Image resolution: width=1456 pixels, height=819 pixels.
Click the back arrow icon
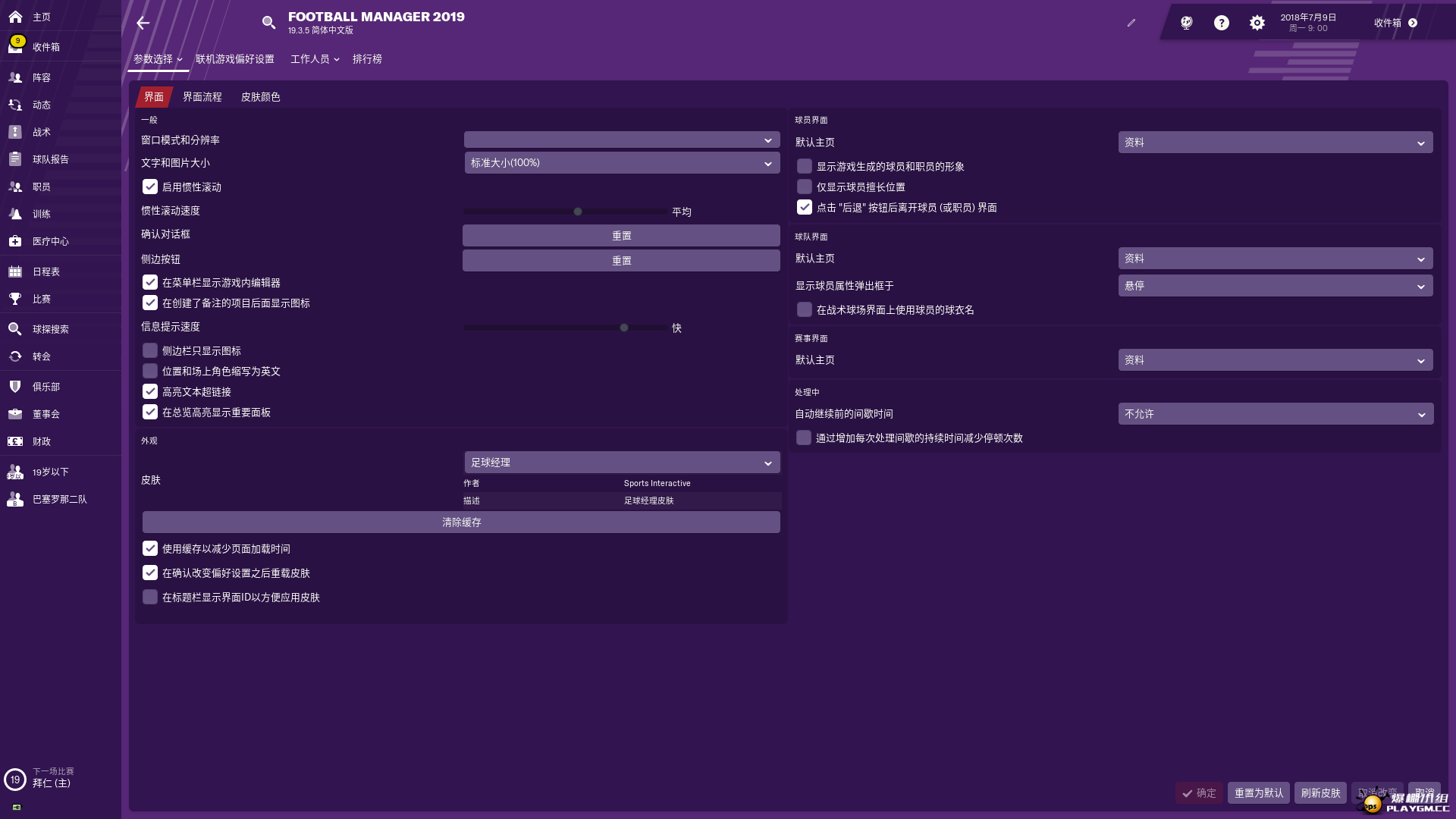(143, 23)
